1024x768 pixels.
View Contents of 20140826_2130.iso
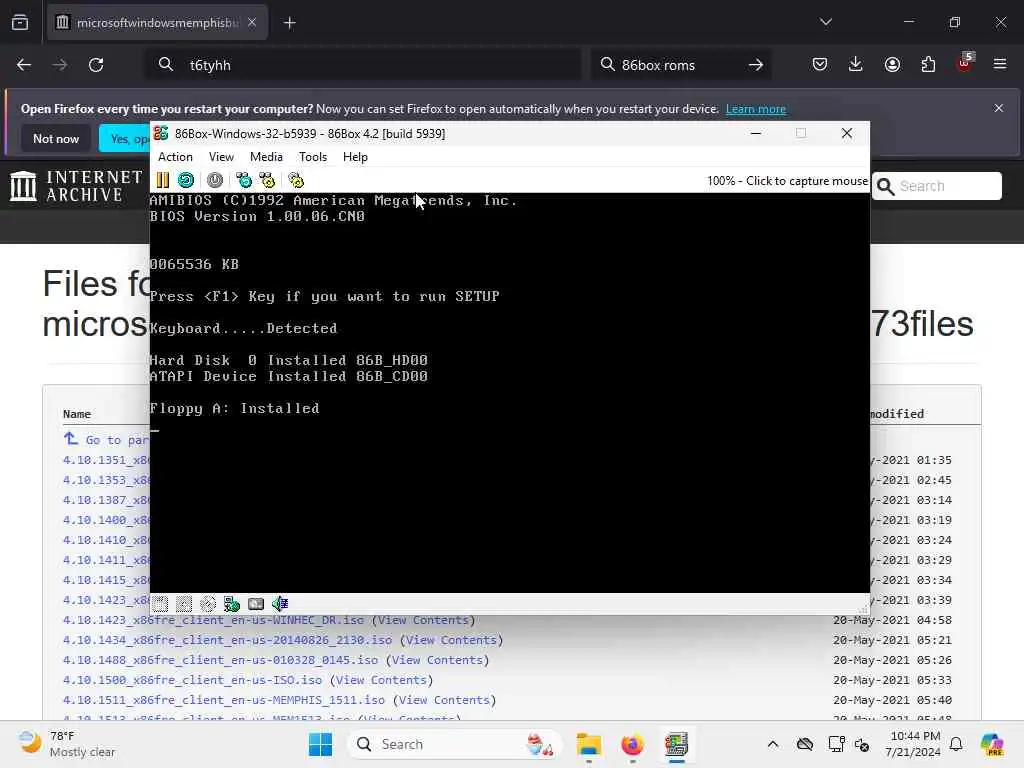pyautogui.click(x=451, y=640)
